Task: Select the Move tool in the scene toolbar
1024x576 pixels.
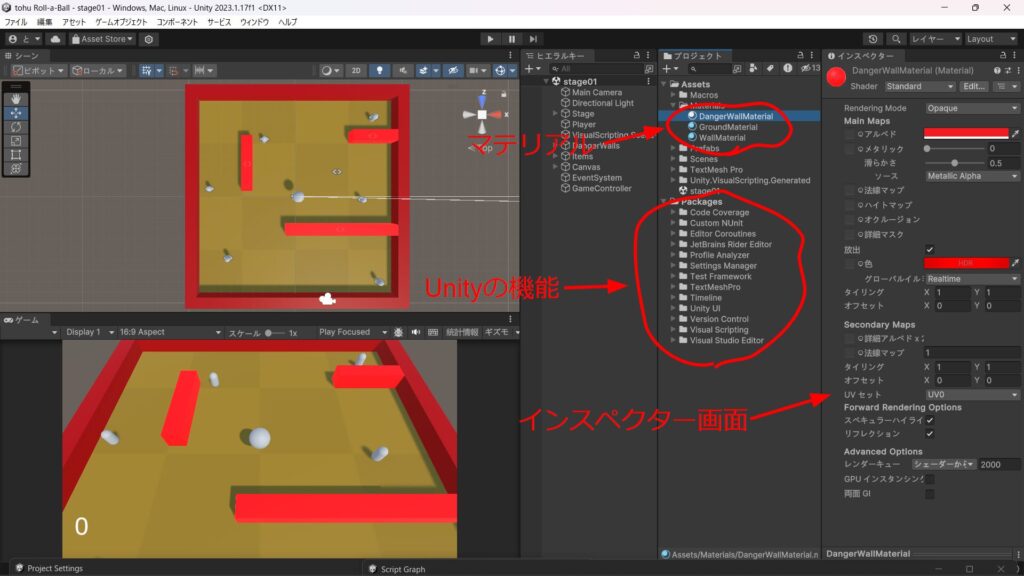Action: pyautogui.click(x=16, y=113)
